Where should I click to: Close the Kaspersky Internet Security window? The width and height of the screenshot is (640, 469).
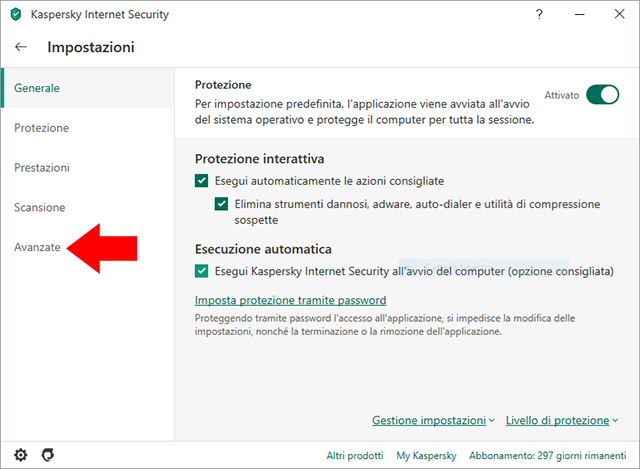617,14
